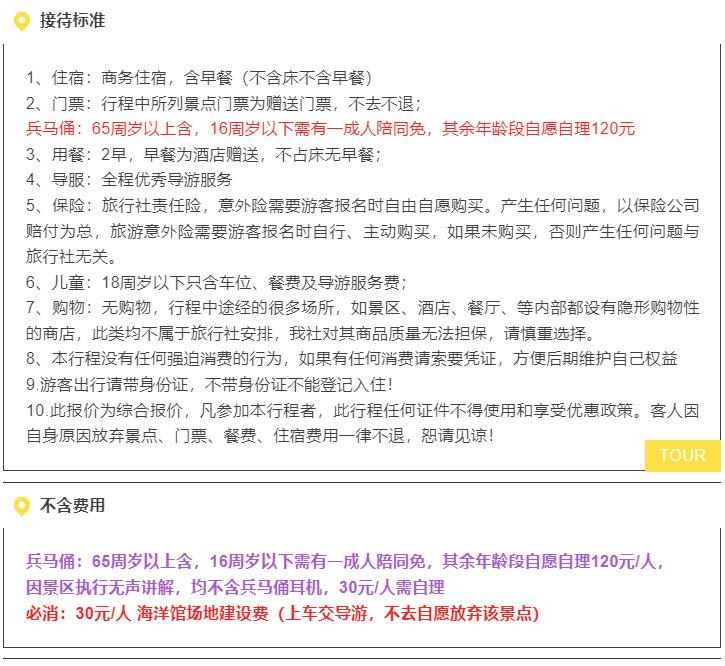Click the red line '必消：30元/人 海洋馆场地建设费'
725x666 pixels.
(x=283, y=614)
